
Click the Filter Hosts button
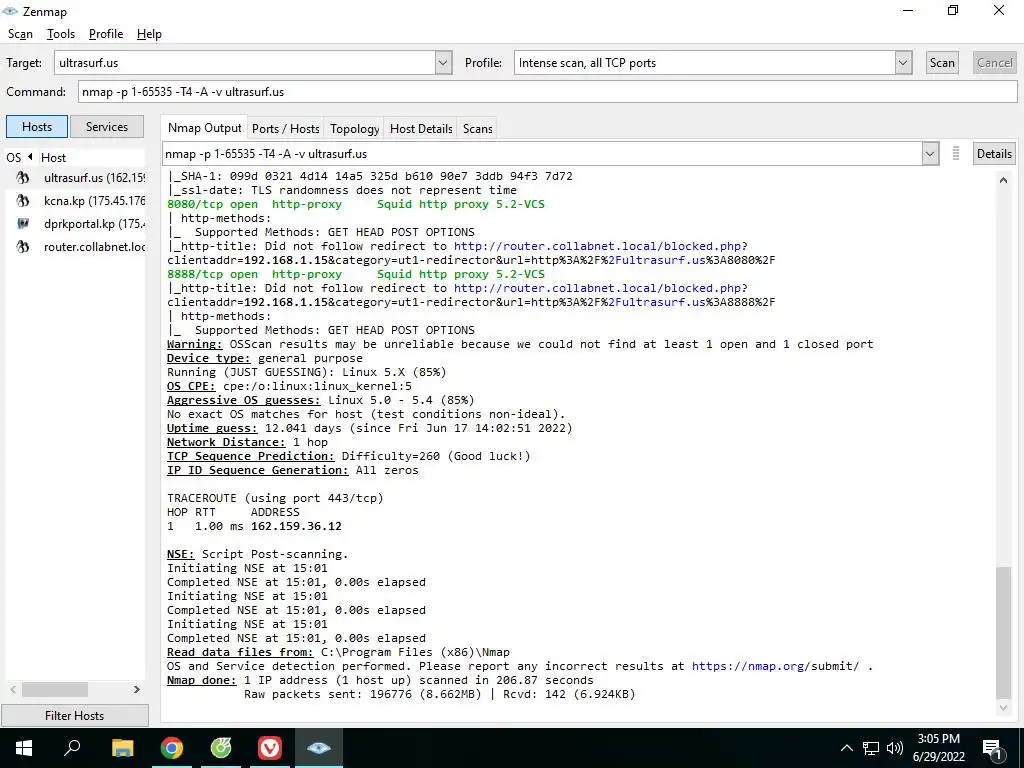pos(74,716)
